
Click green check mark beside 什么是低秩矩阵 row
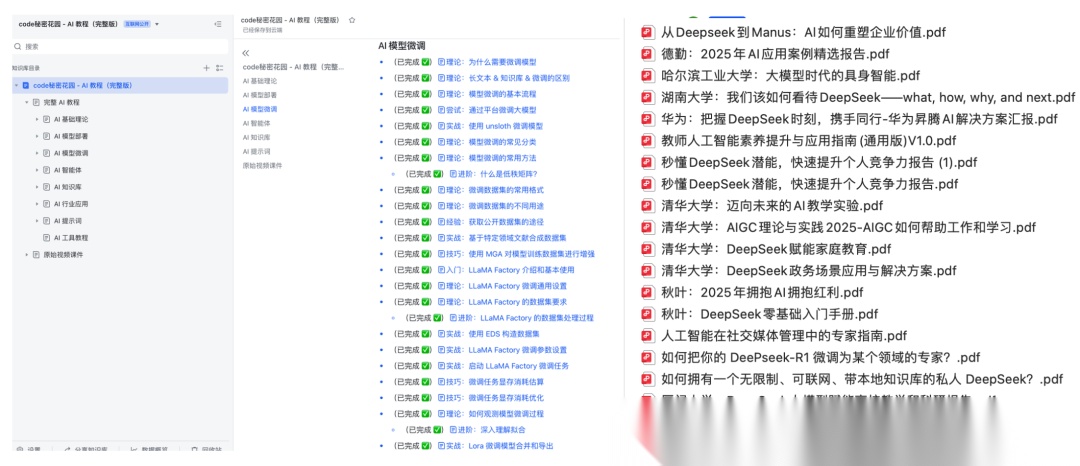click(437, 173)
